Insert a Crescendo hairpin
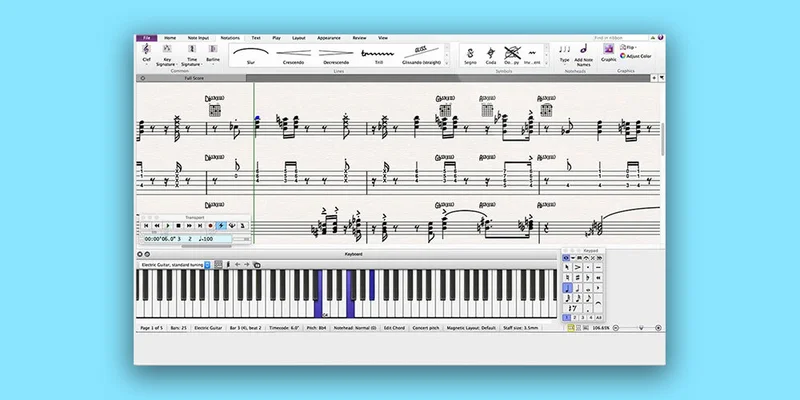Viewport: 800px width, 400px height. pyautogui.click(x=293, y=55)
